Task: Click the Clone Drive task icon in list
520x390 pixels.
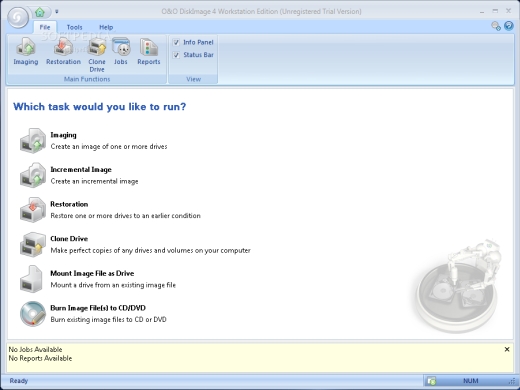Action: pyautogui.click(x=33, y=245)
